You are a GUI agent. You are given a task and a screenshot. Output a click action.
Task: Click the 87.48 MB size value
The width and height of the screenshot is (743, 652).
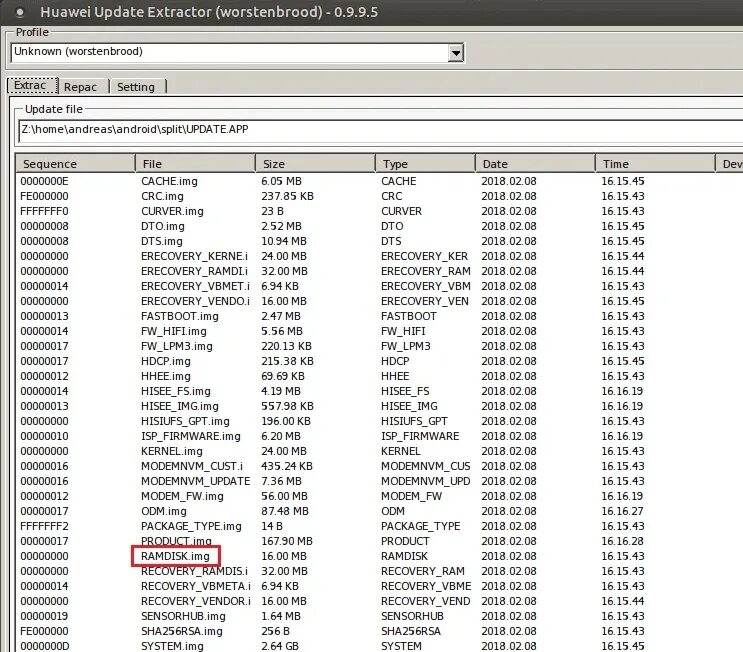(285, 511)
